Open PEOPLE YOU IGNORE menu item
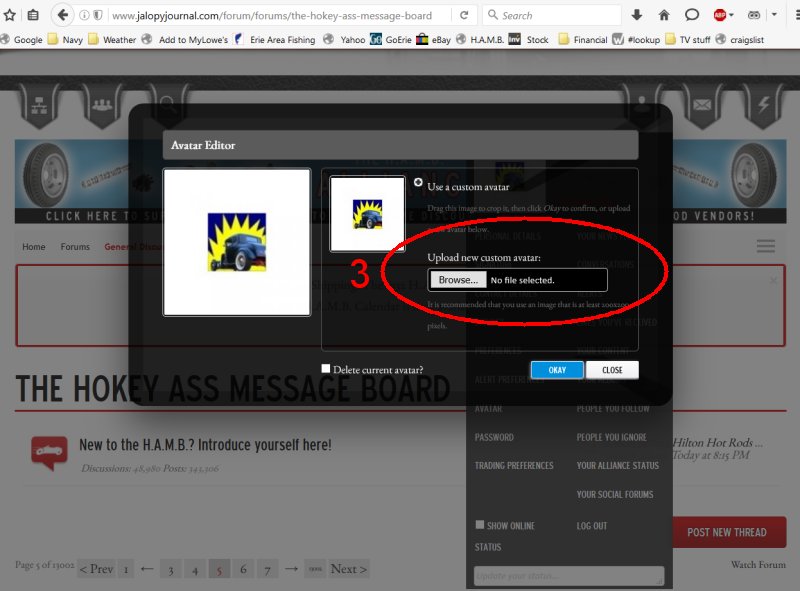 point(611,437)
